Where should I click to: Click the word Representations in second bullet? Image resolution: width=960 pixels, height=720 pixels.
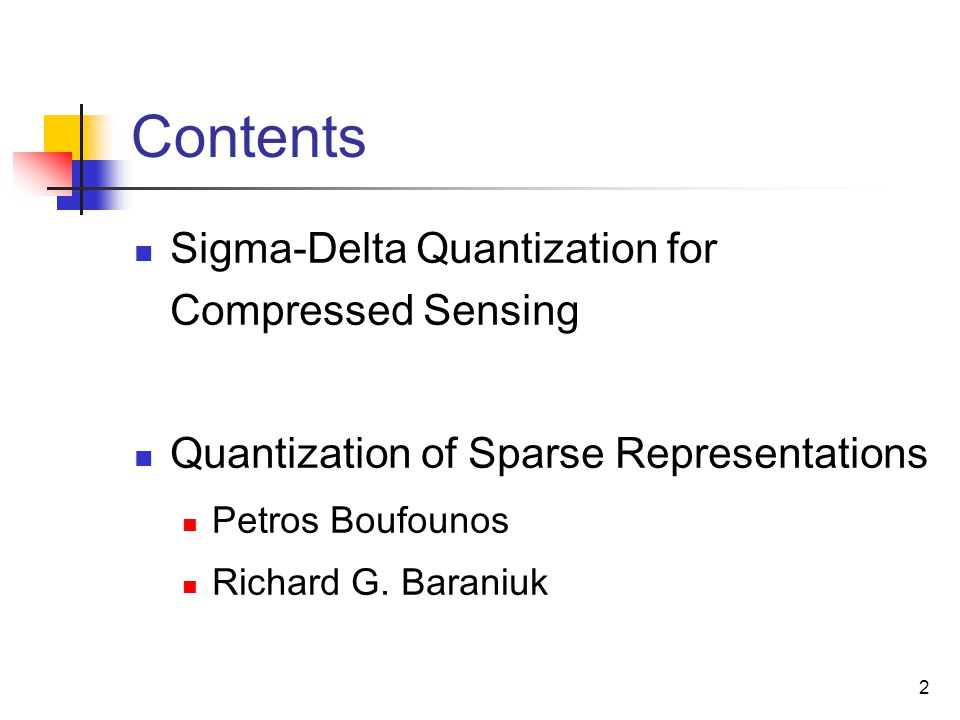(771, 454)
